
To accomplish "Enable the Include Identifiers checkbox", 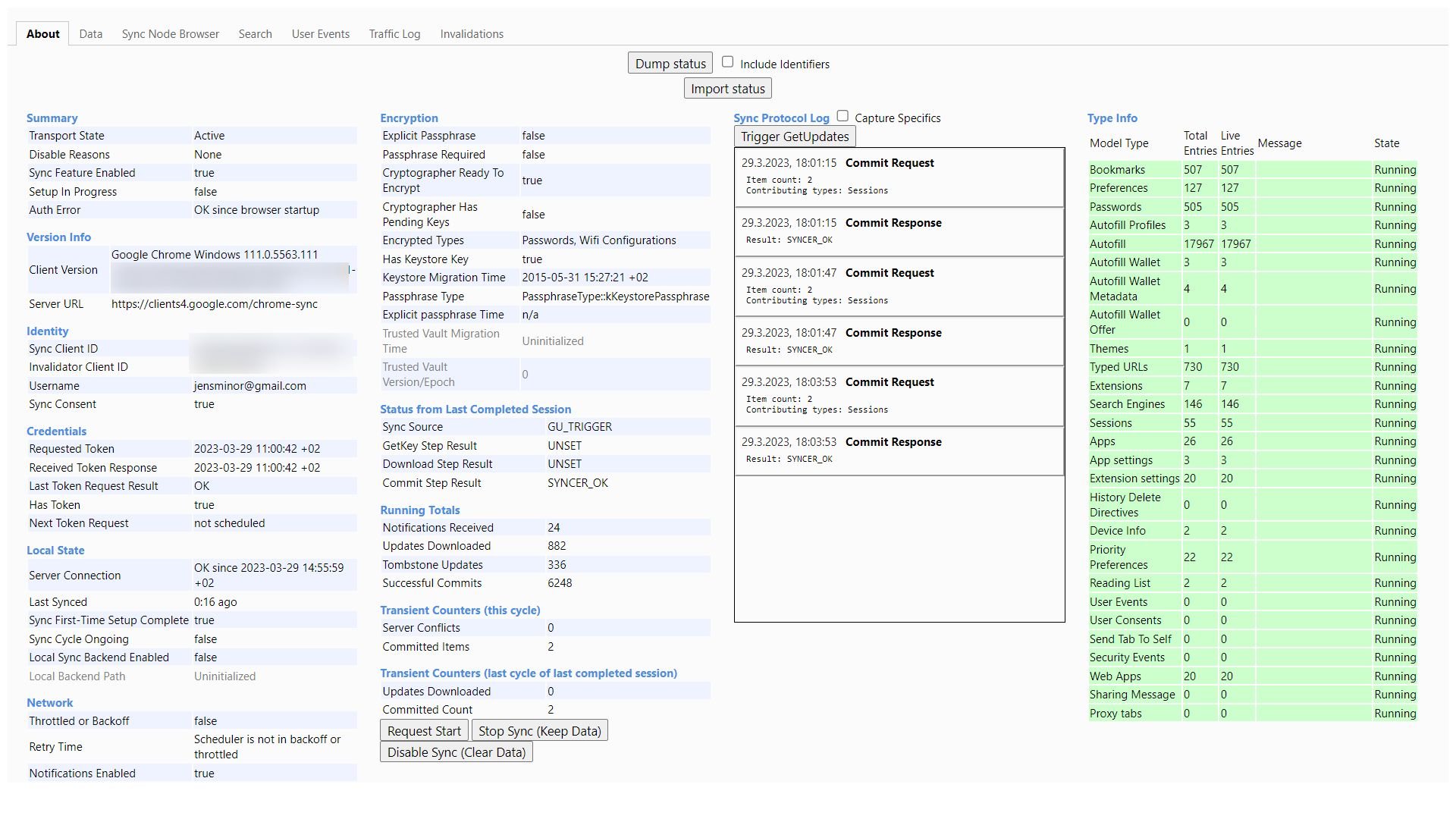I will (x=727, y=62).
